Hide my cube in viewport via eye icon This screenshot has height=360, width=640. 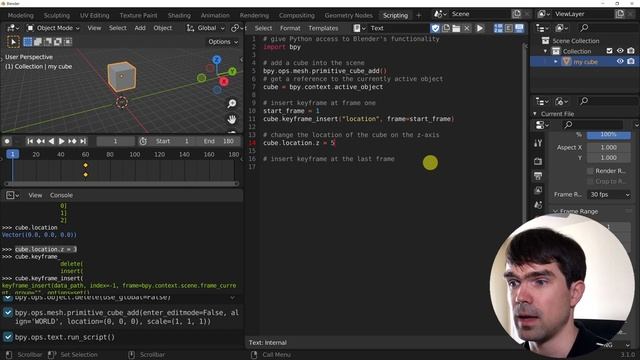point(620,61)
